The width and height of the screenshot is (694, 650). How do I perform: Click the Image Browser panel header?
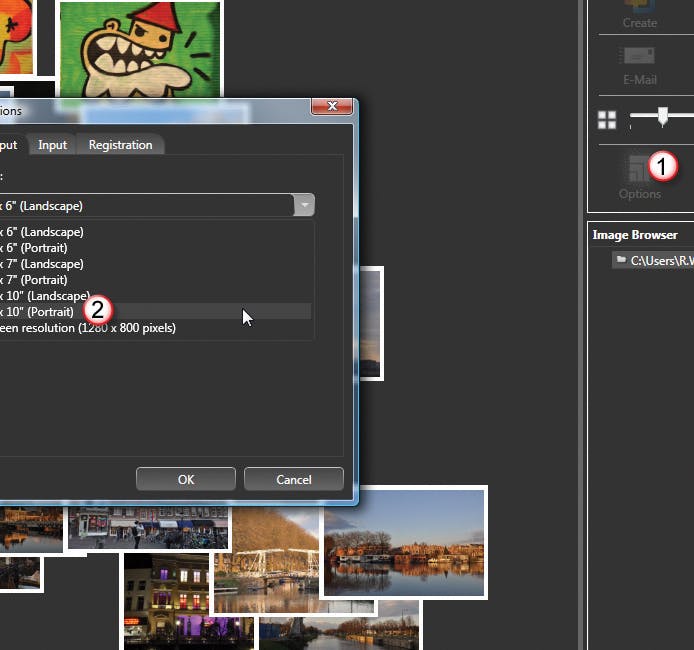(x=635, y=235)
